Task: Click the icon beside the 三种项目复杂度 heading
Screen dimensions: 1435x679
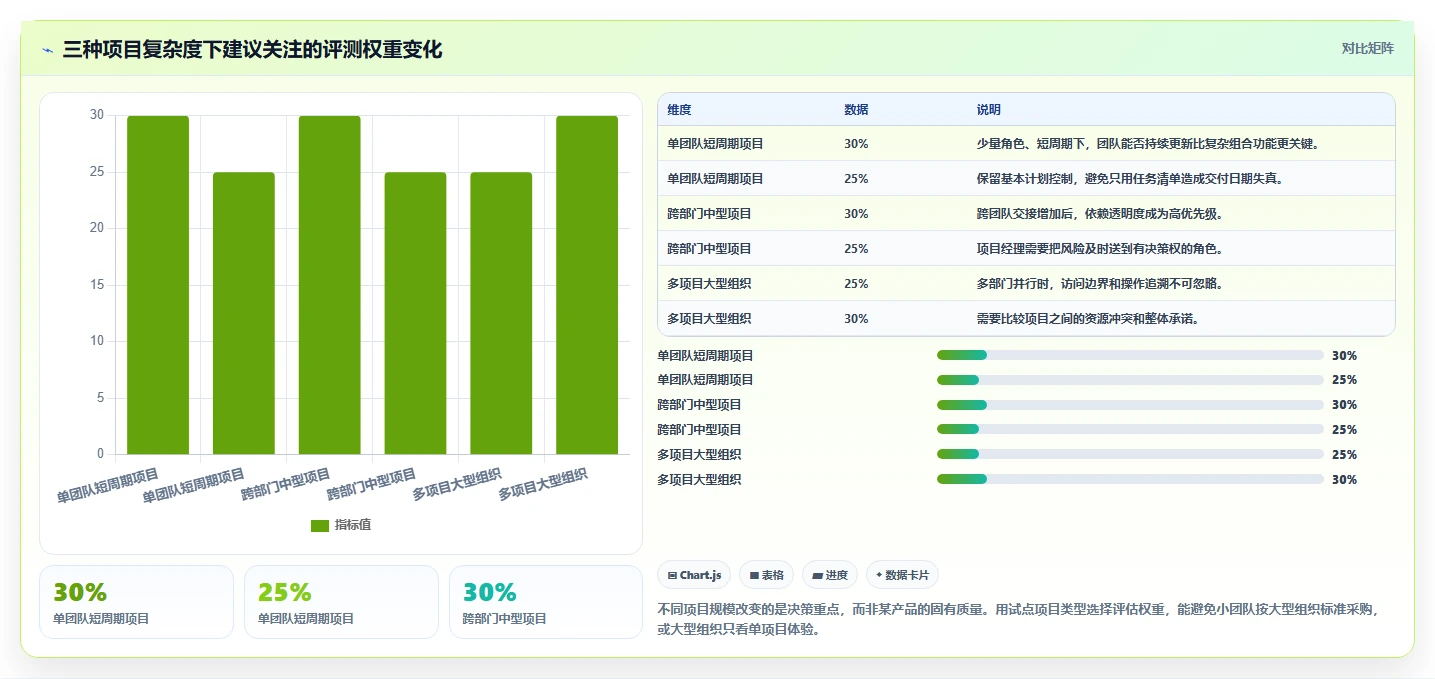Action: (47, 50)
